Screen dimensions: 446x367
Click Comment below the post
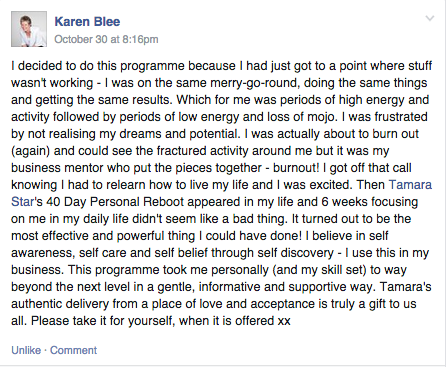(73, 350)
